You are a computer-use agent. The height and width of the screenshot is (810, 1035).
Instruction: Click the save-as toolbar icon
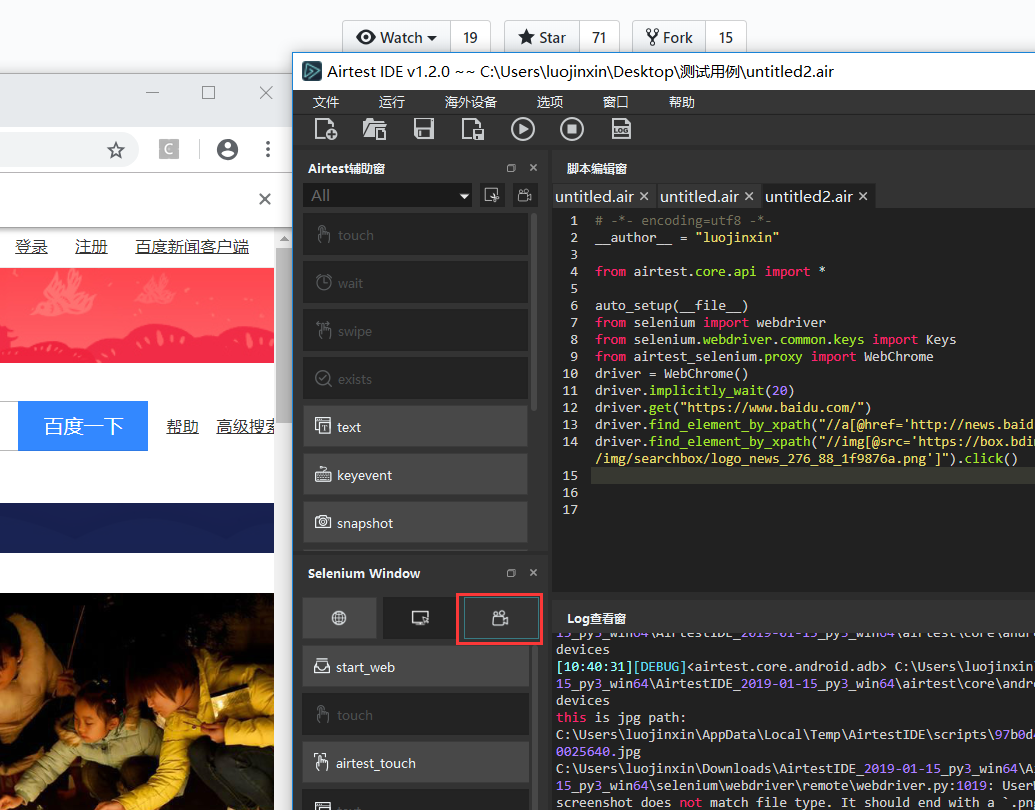473,129
